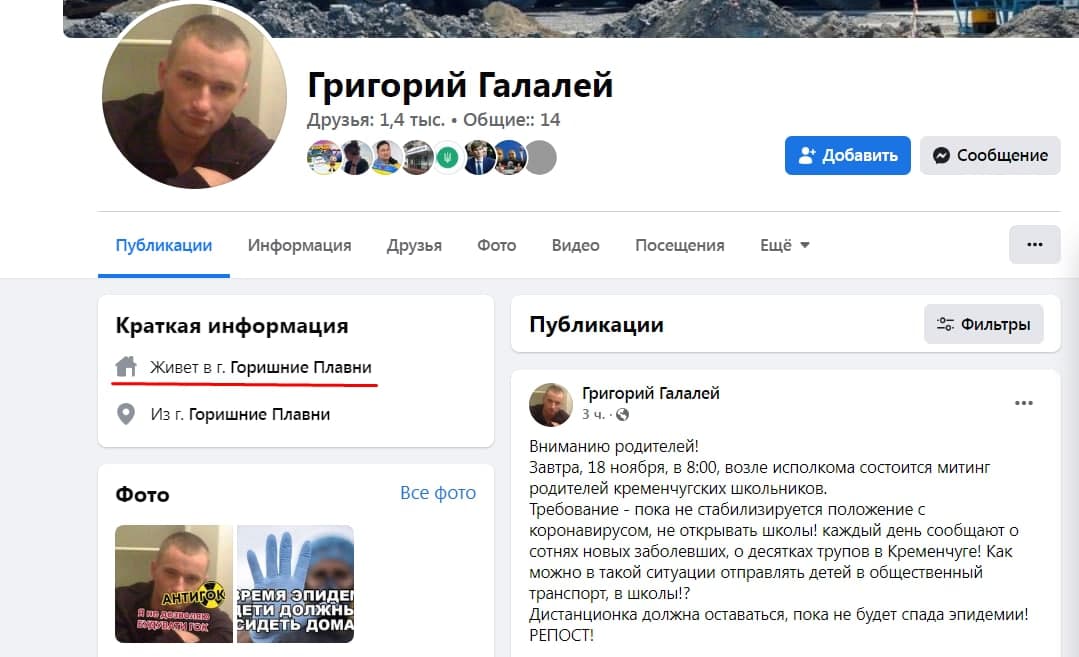Open the Друзья tab
The height and width of the screenshot is (657, 1079).
(x=414, y=245)
